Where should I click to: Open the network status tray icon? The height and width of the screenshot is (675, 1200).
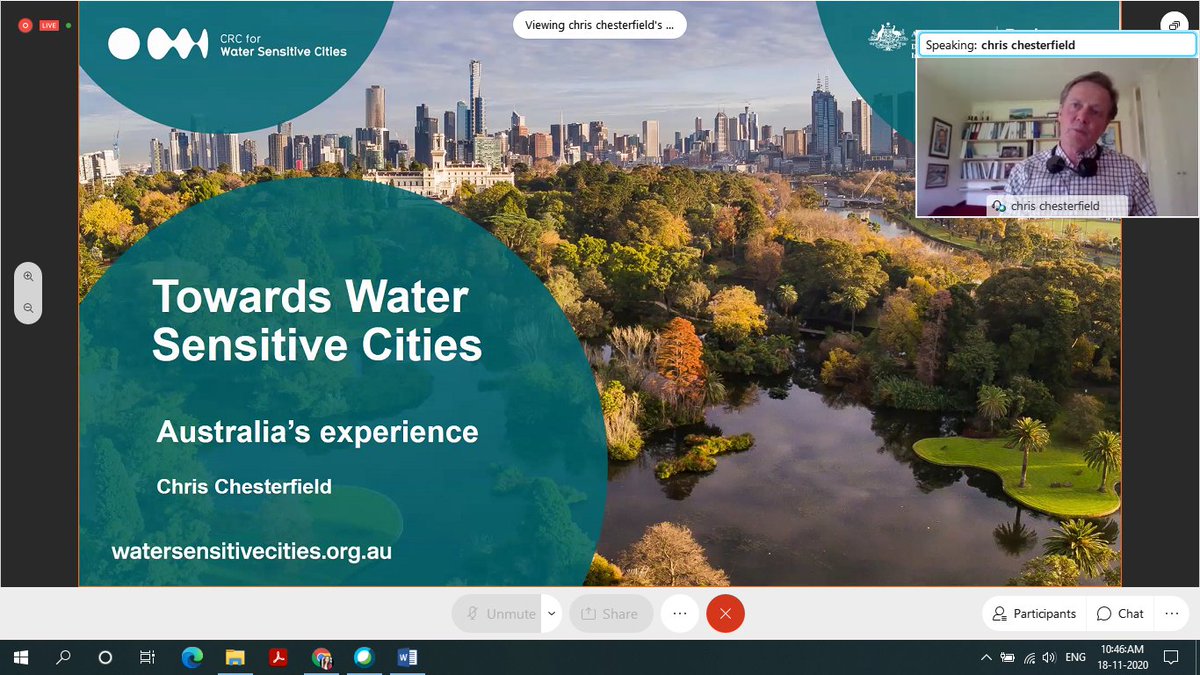click(1029, 657)
